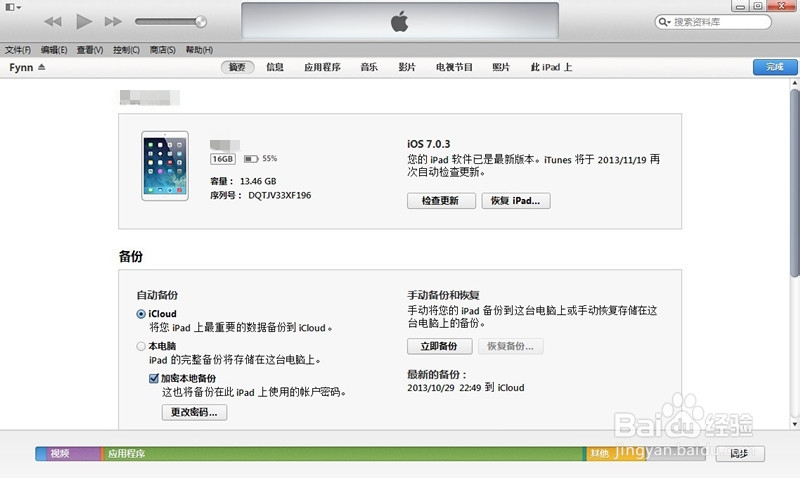Screen dimensions: 800x478
Task: Click the green 应用程序 storage segment
Action: [x=342, y=454]
